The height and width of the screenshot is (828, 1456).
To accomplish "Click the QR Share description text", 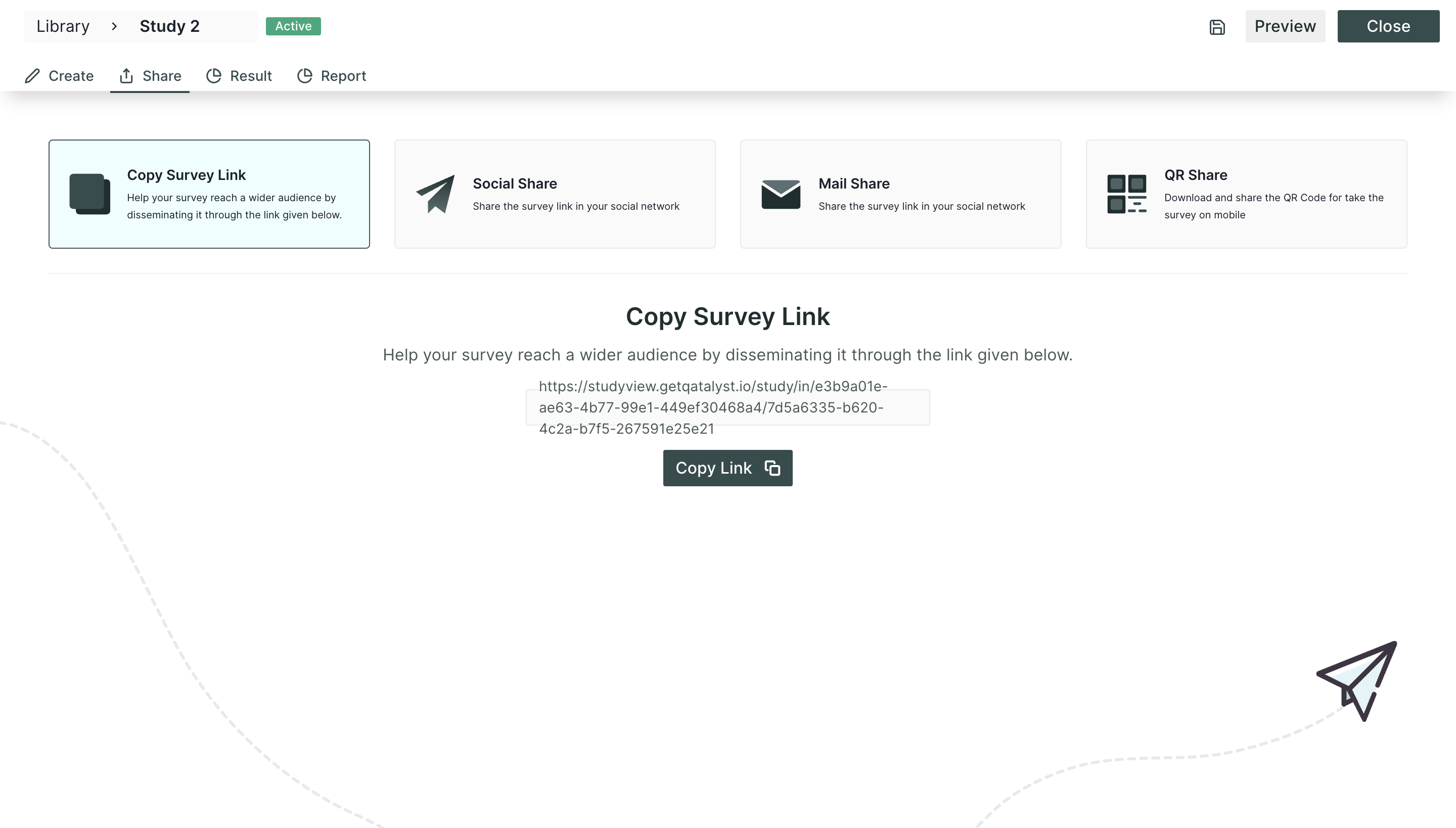I will click(1274, 206).
